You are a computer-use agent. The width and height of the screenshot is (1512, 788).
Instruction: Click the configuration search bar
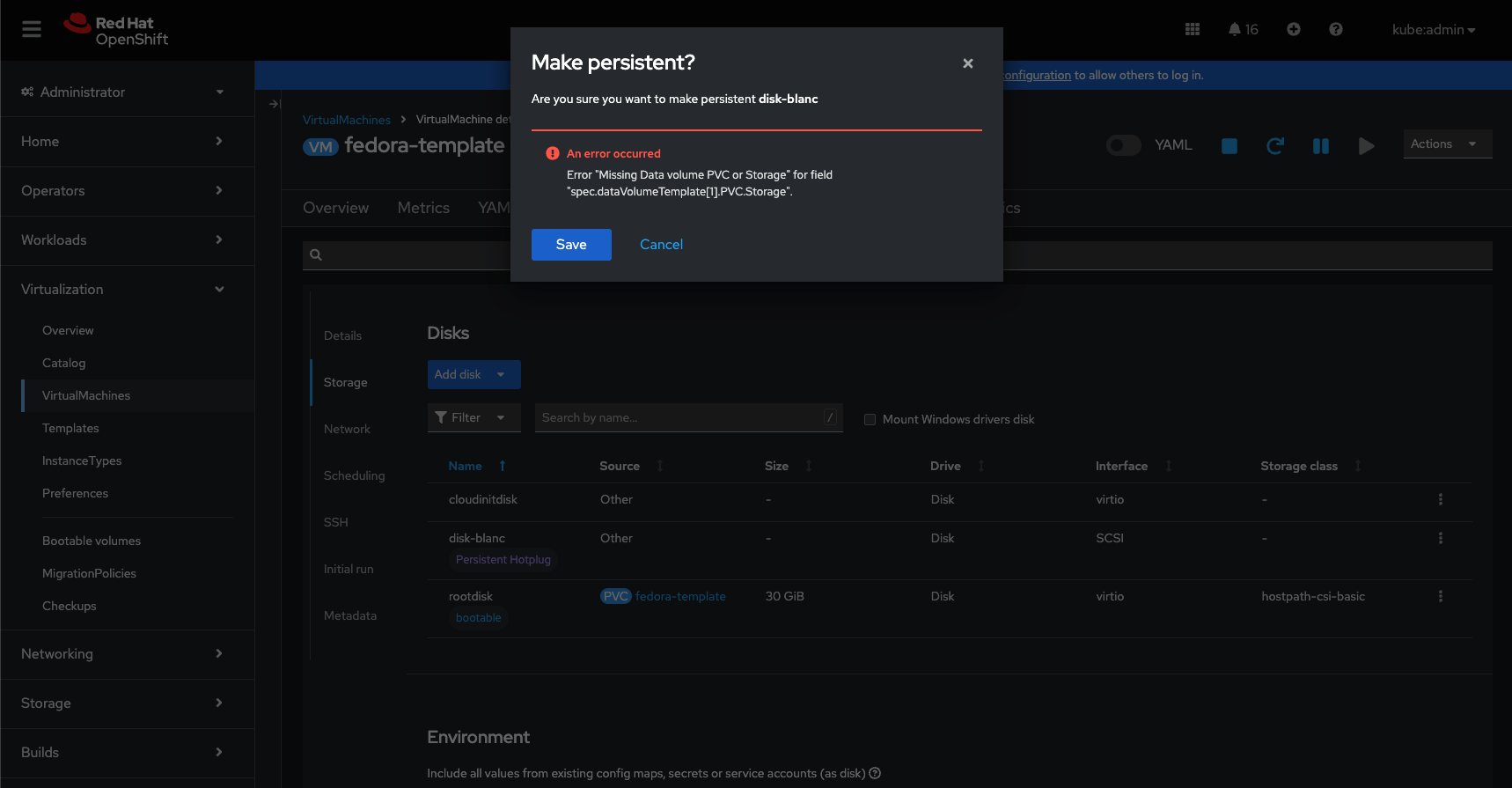(898, 255)
